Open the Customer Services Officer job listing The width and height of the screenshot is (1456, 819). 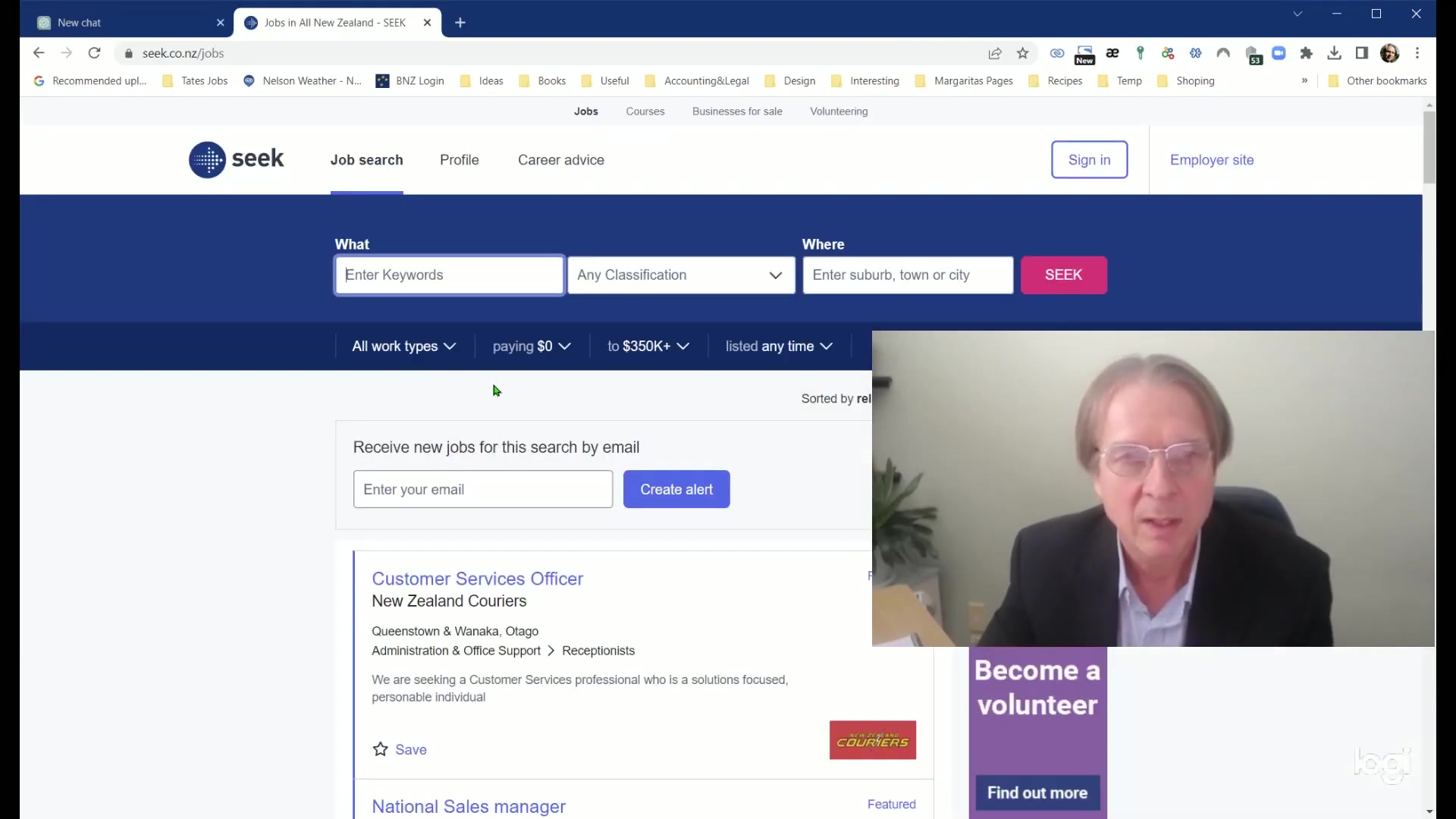tap(477, 579)
